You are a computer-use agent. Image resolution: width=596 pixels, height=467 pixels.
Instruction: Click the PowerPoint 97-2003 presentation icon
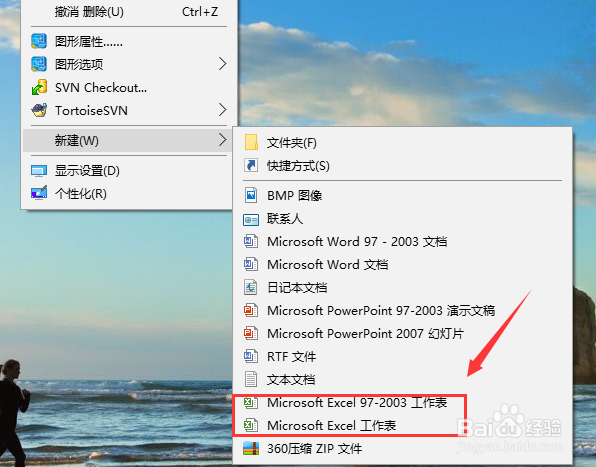251,310
